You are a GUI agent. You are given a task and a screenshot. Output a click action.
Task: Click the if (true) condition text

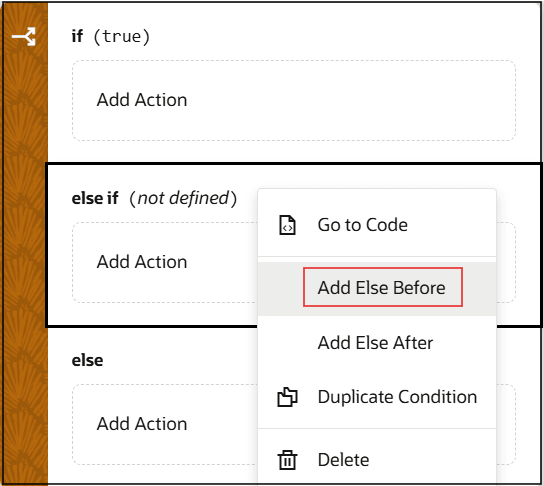coord(121,36)
